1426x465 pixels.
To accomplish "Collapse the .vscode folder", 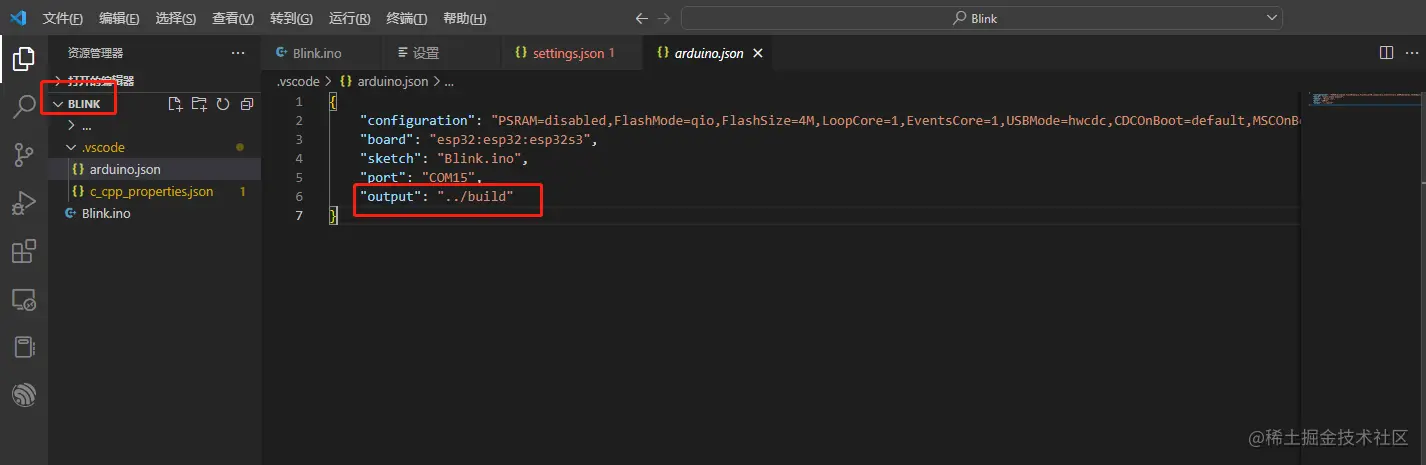I will [103, 147].
